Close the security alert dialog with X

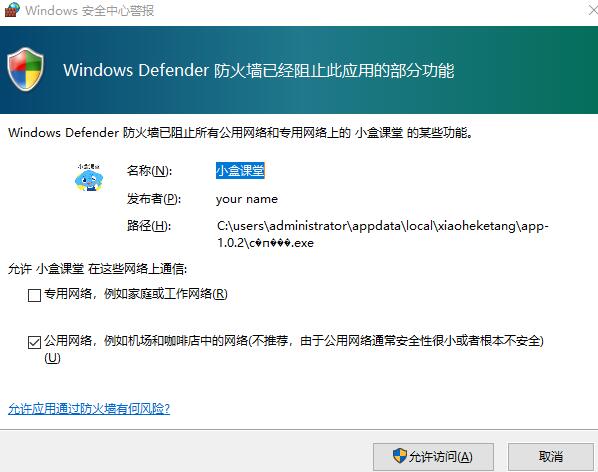tap(593, 10)
